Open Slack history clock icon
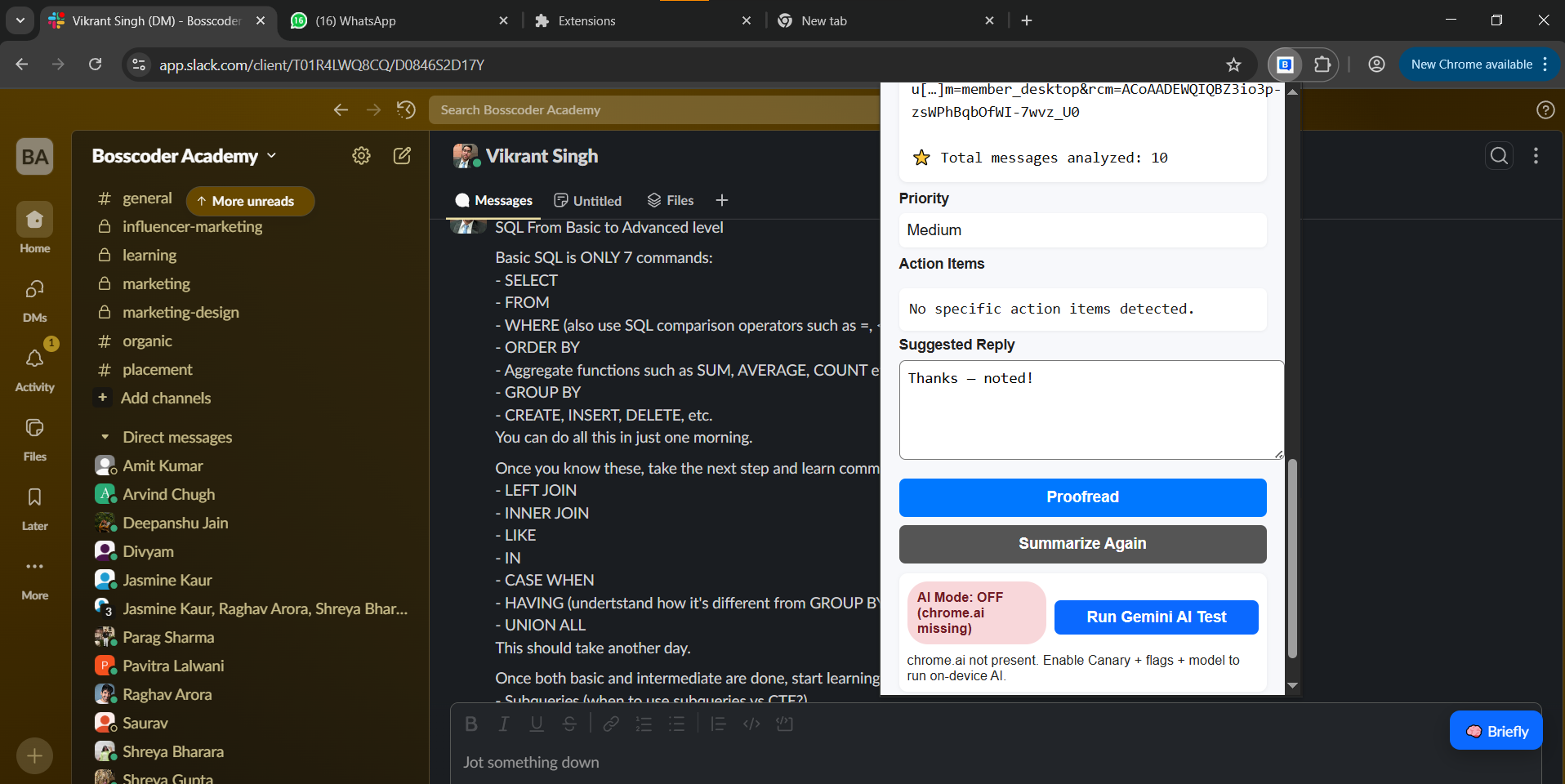 point(406,109)
